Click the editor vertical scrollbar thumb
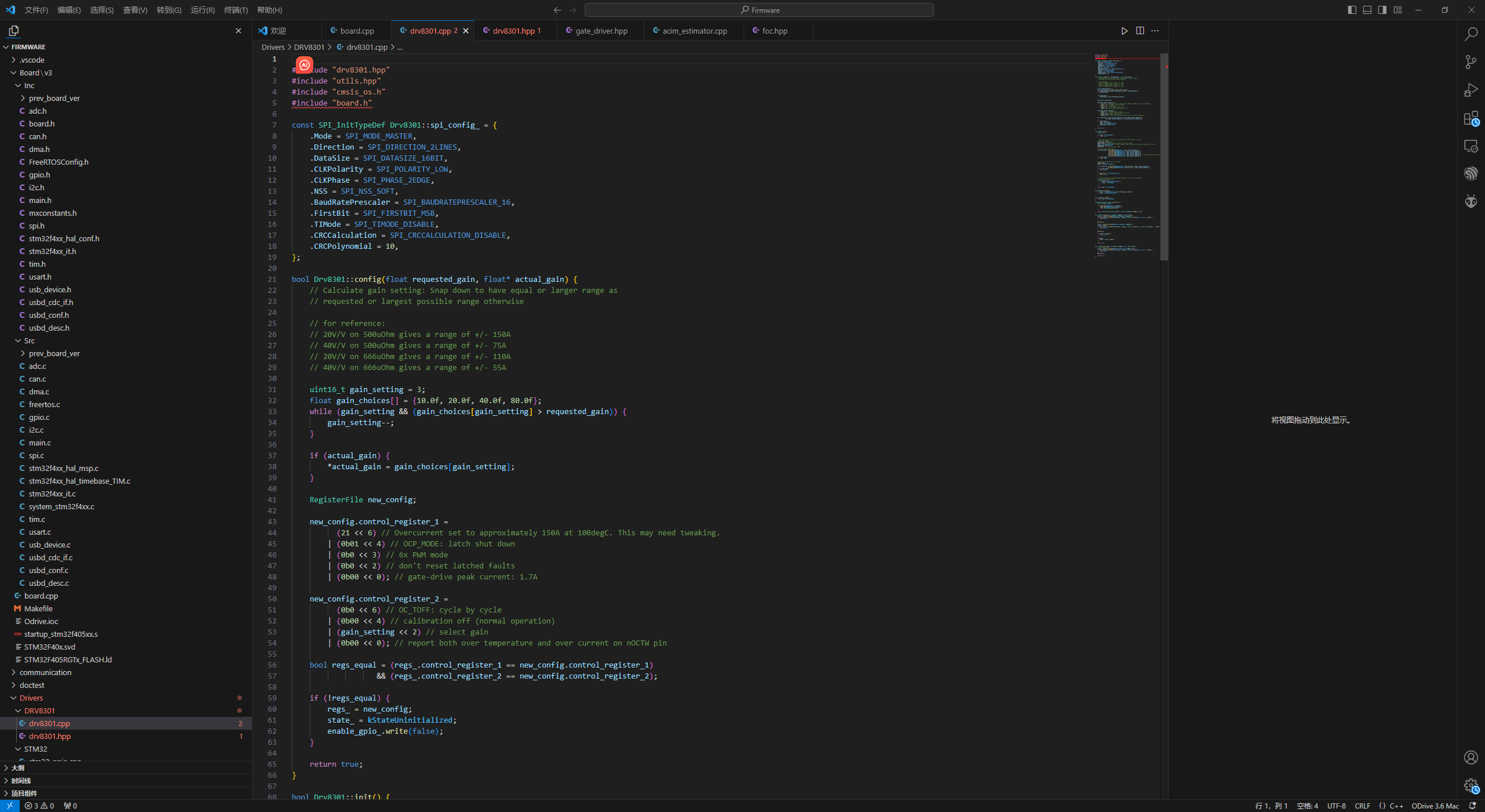The image size is (1485, 812). (1164, 157)
